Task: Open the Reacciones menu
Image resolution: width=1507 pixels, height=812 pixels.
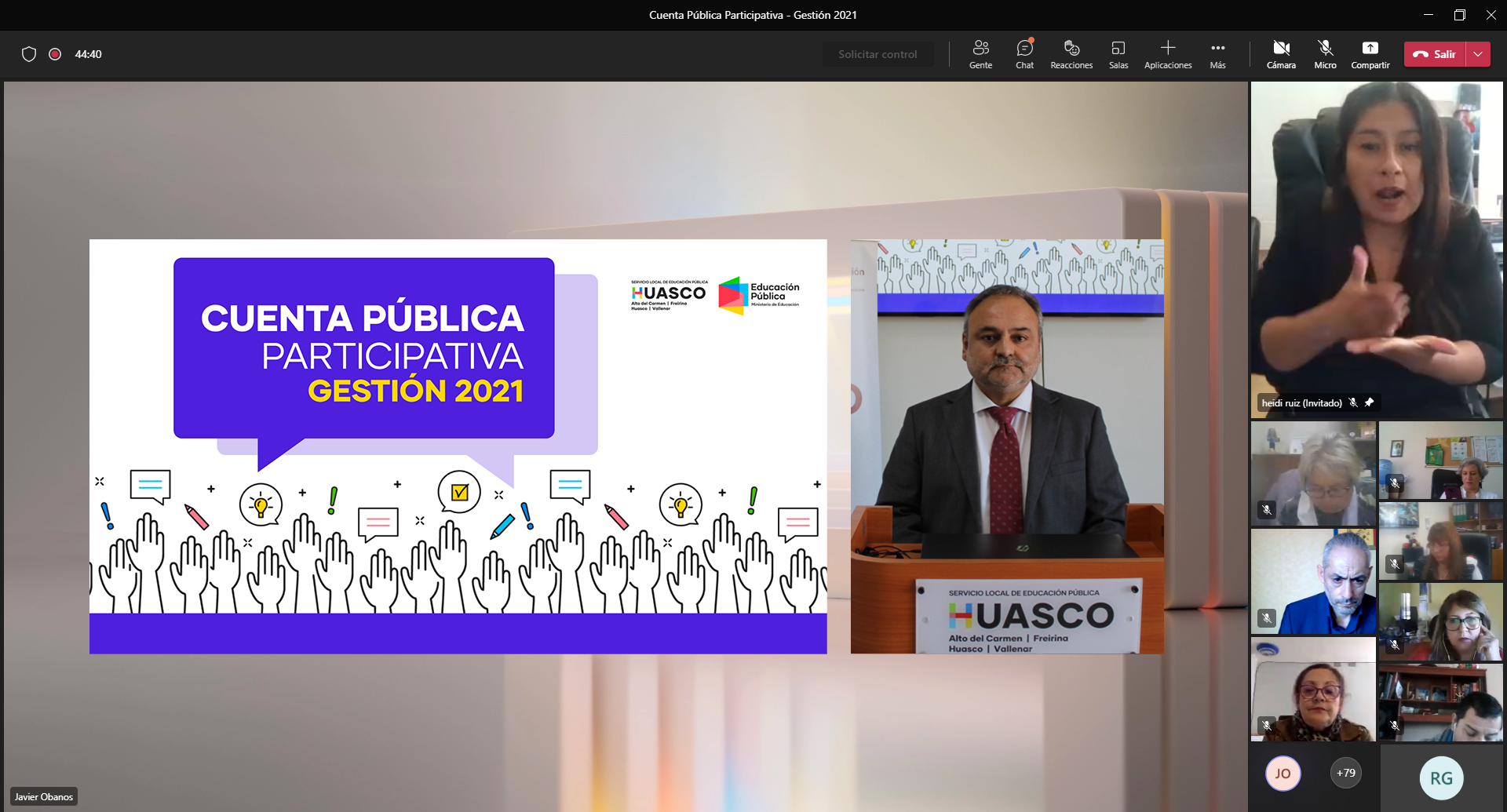Action: click(x=1071, y=54)
